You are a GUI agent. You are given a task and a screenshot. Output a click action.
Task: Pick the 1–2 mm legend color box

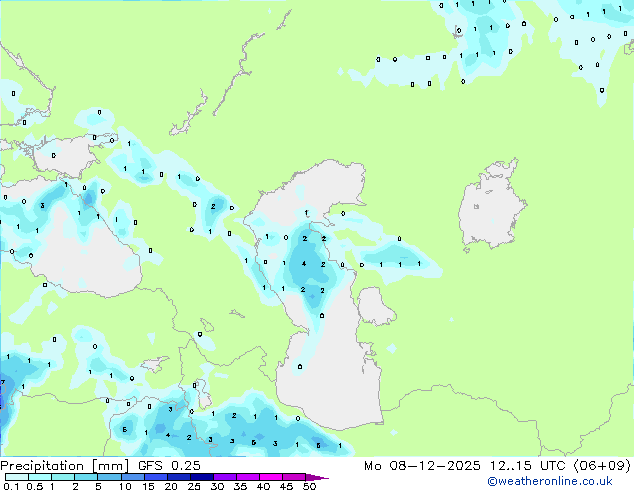(63, 477)
